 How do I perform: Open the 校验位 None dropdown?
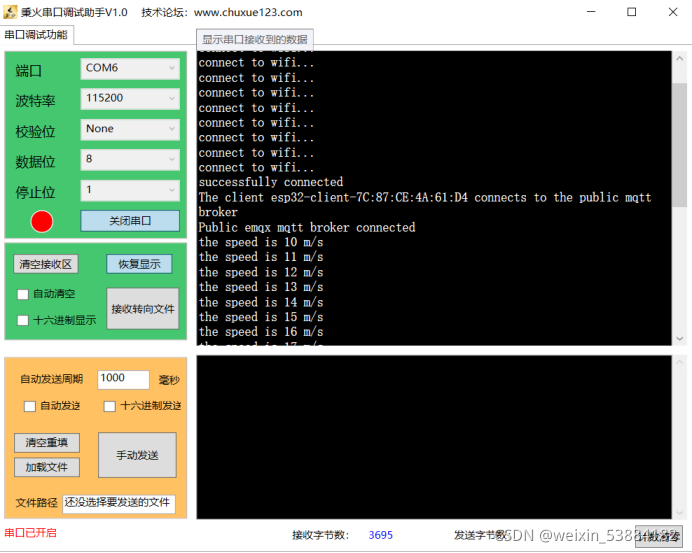[130, 129]
